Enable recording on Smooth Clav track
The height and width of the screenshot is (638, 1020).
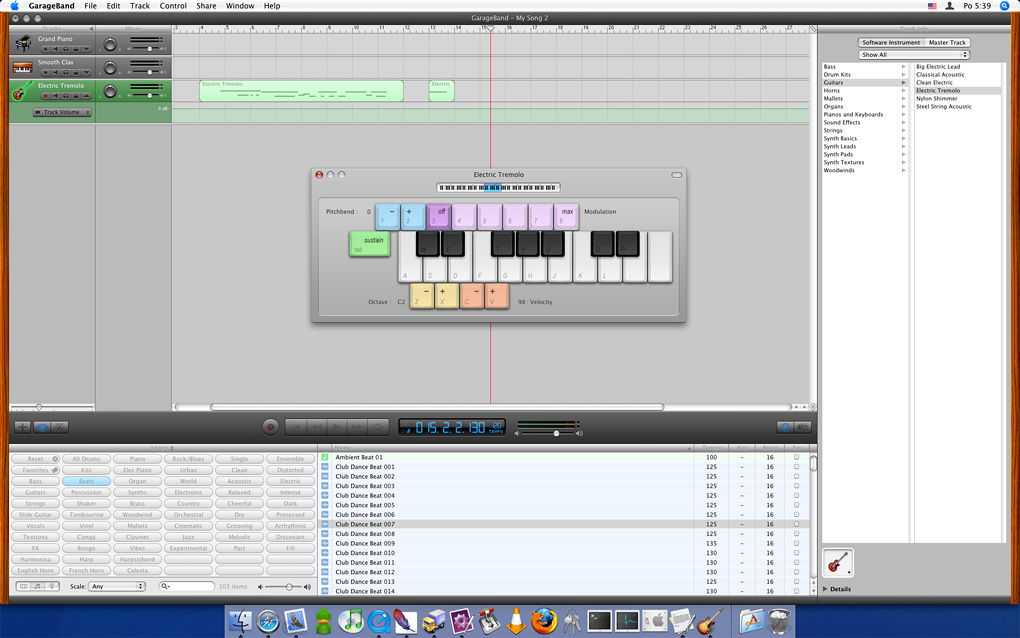pos(46,73)
